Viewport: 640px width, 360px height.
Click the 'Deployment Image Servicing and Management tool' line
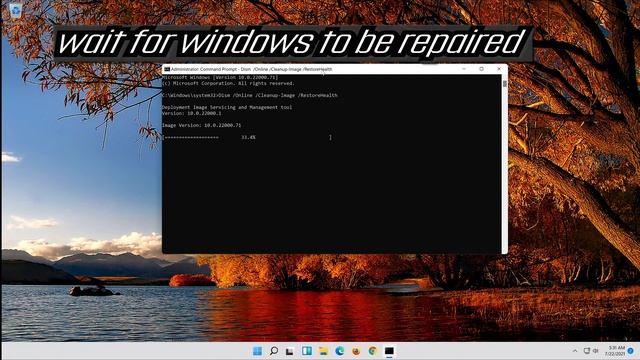(227, 107)
